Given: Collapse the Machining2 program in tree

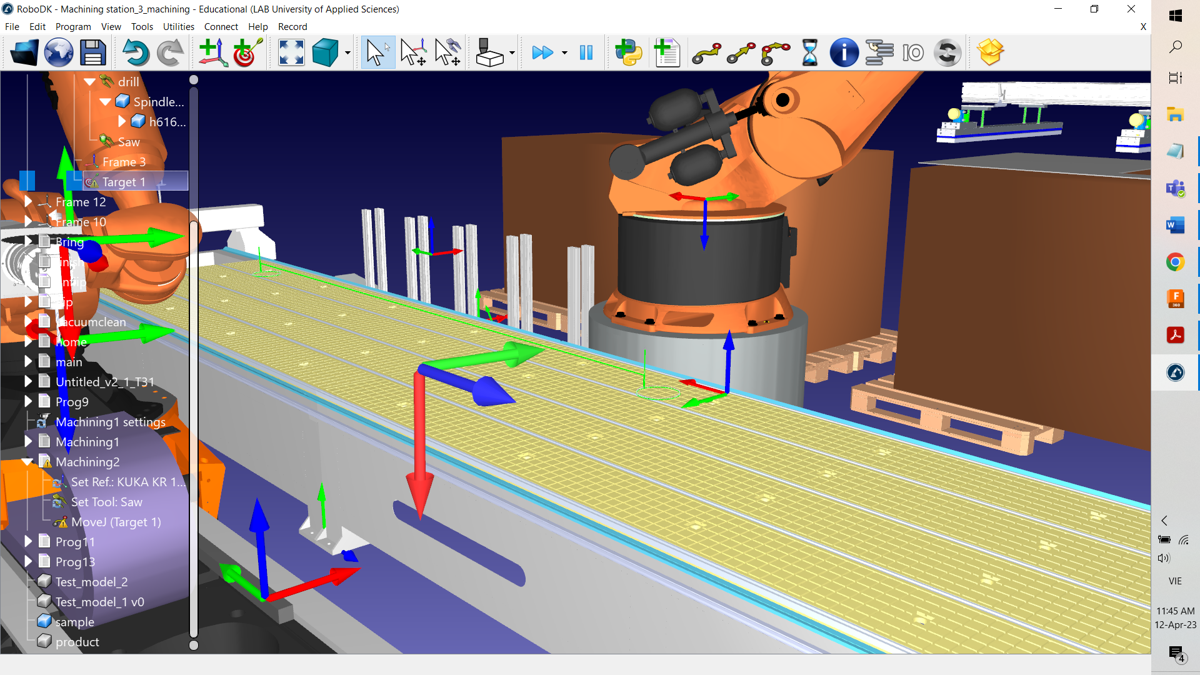Looking at the screenshot, I should (x=28, y=462).
